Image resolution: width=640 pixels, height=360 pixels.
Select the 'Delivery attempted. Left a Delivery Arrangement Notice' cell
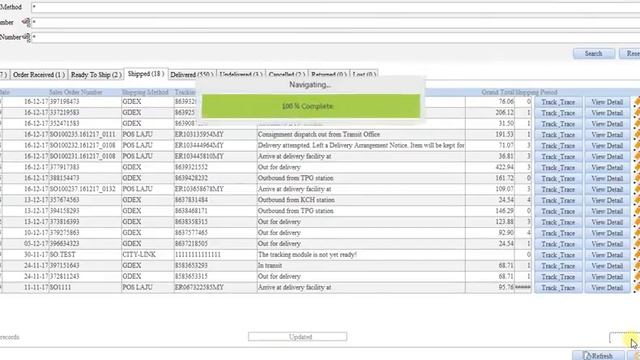point(361,146)
